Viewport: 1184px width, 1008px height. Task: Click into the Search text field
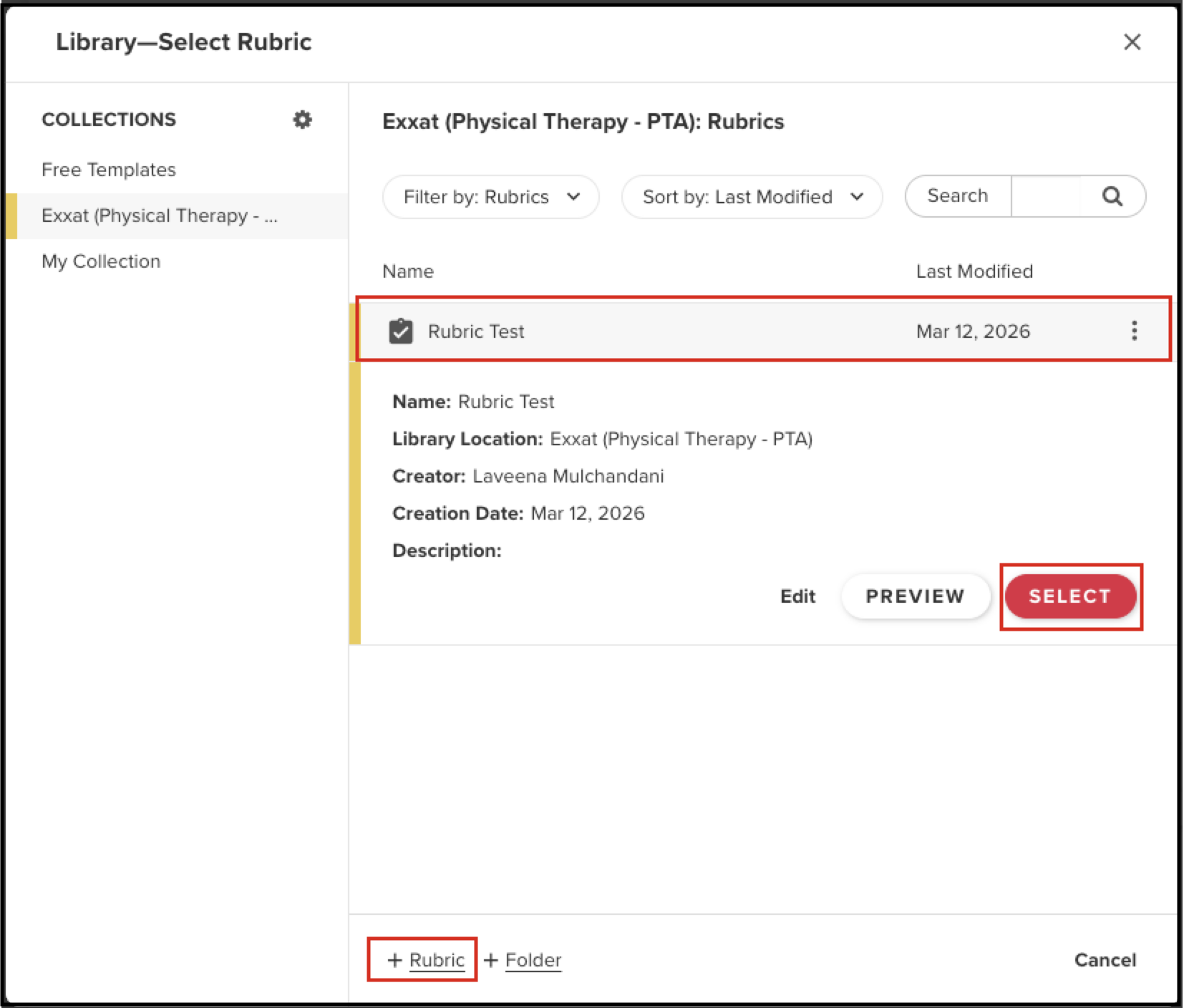coord(1045,196)
